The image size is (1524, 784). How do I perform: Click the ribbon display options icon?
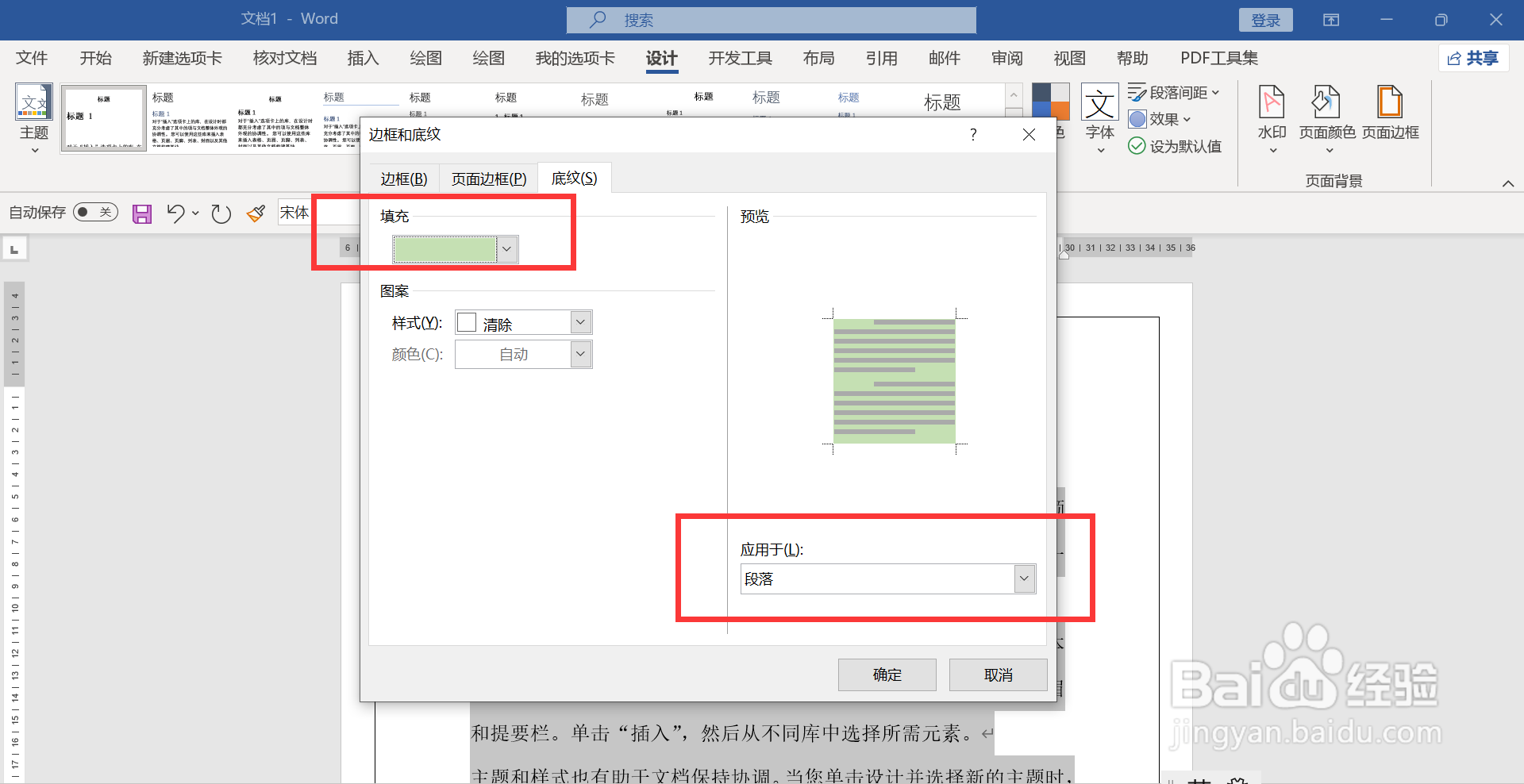tap(1331, 20)
